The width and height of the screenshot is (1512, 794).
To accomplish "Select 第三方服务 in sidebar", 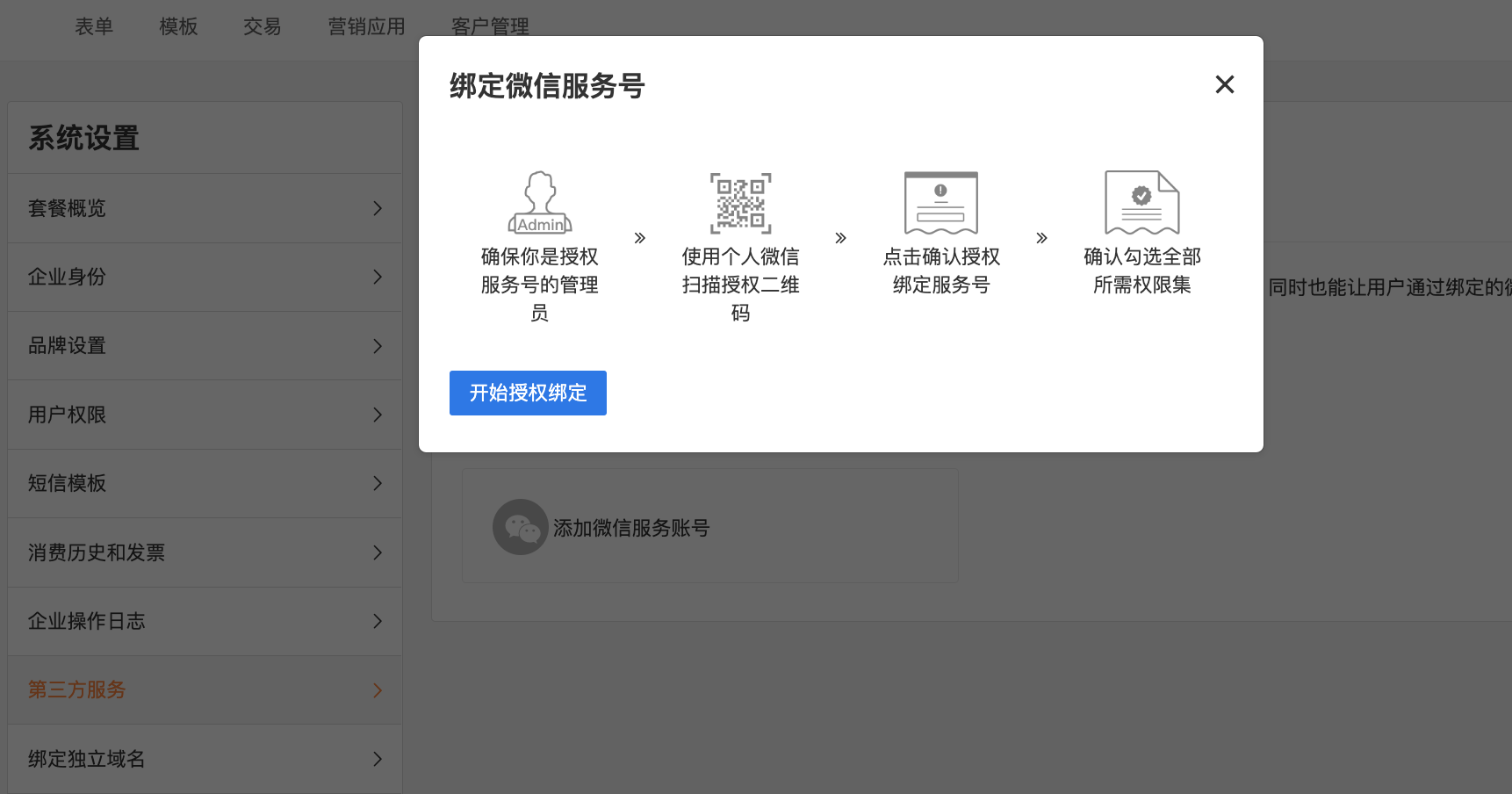I will [x=205, y=689].
